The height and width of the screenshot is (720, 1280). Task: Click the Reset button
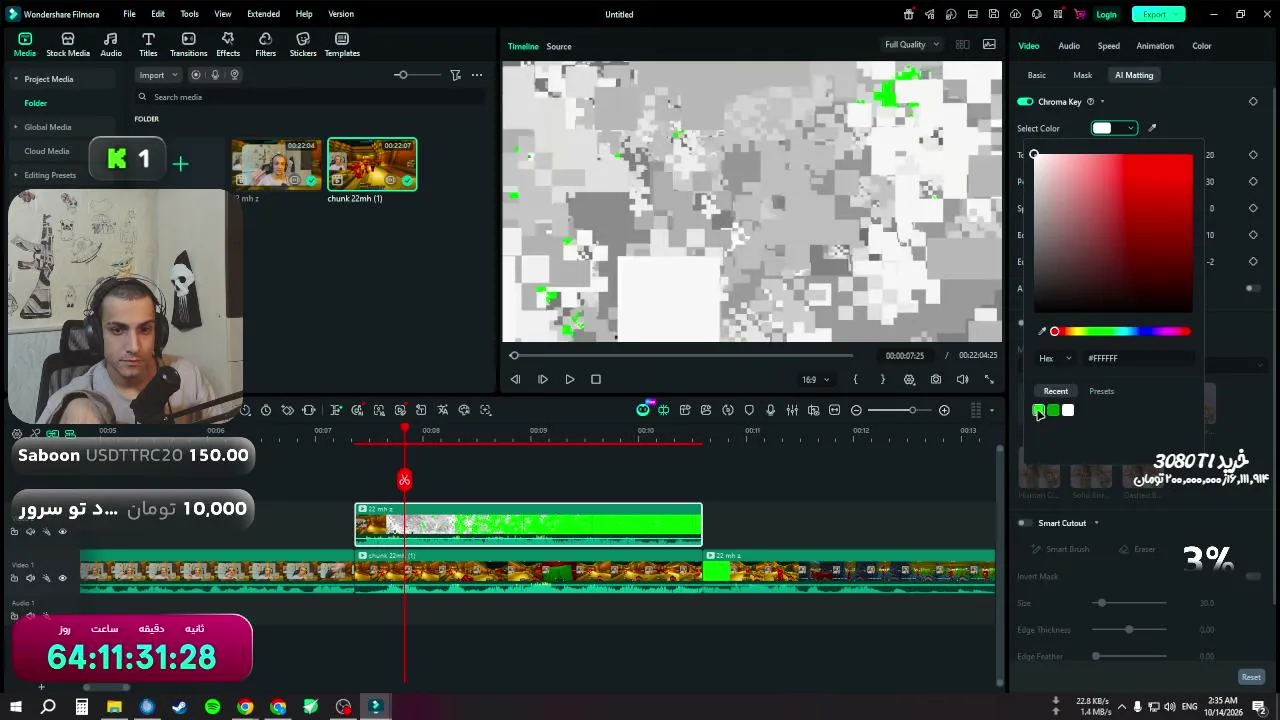(1251, 677)
